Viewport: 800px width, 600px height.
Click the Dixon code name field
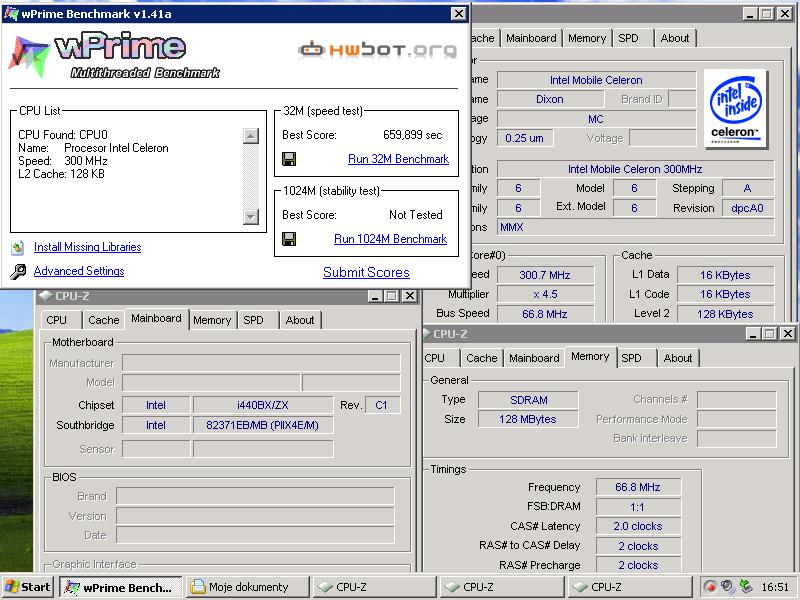click(550, 99)
